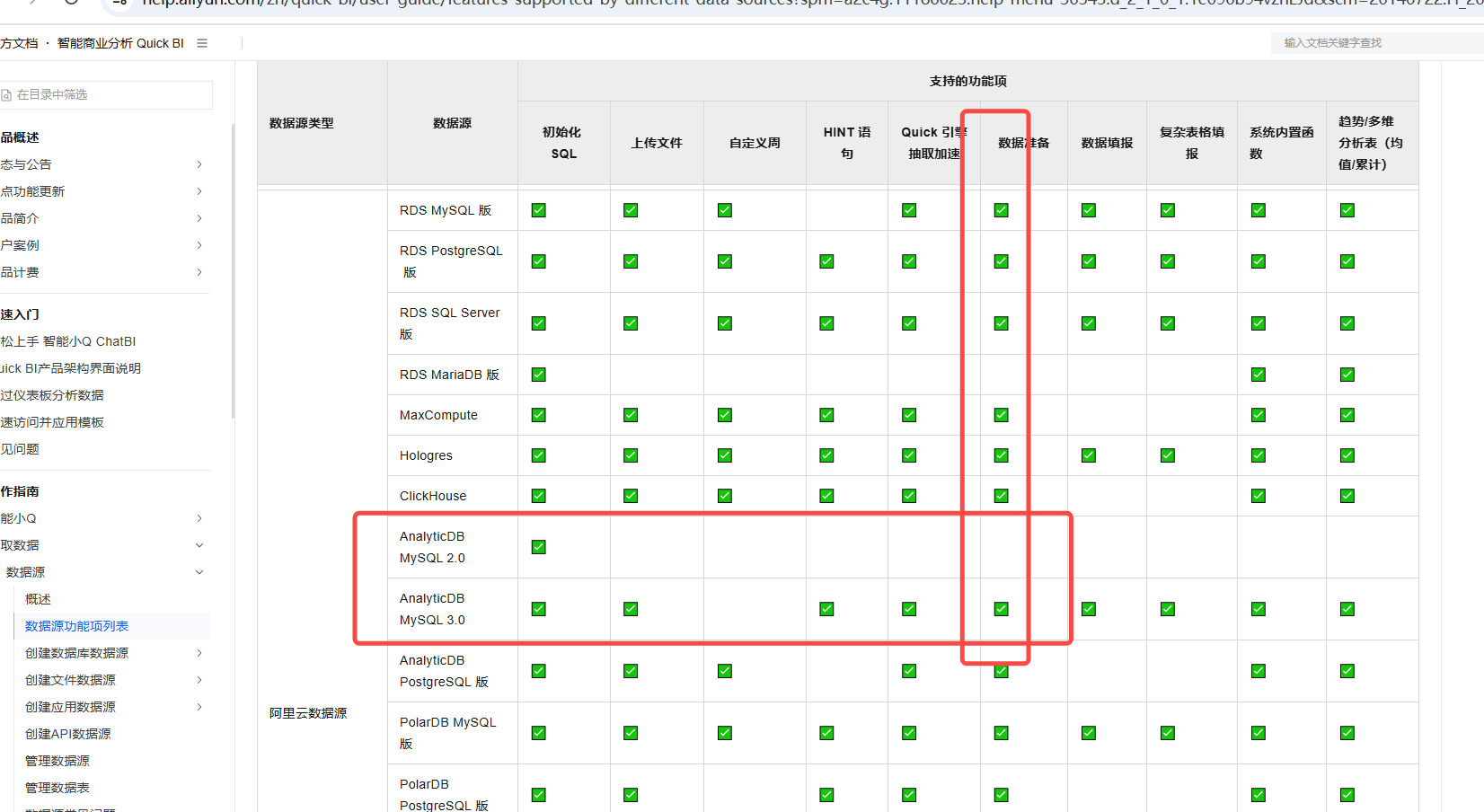
Task: Select 数据源功能项列表 in the sidebar
Action: point(77,626)
